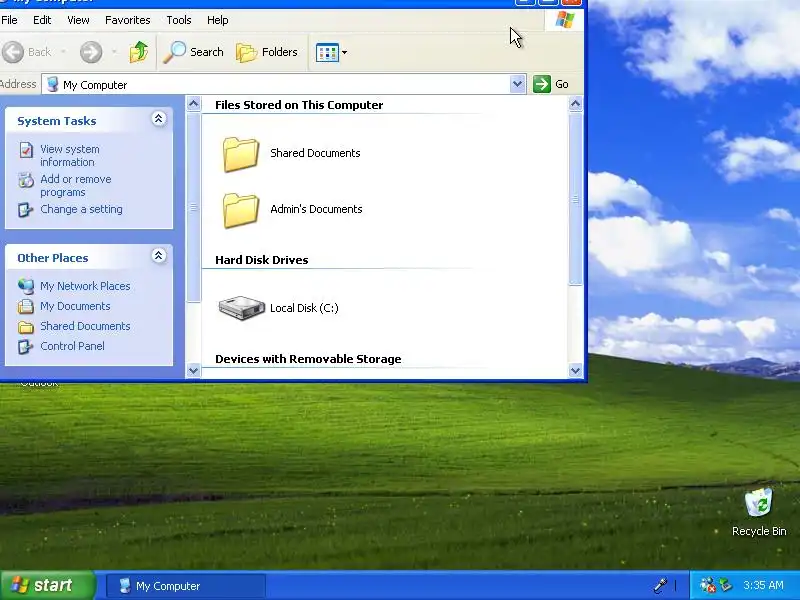800x600 pixels.
Task: Click the main pane scroll up arrow
Action: tap(576, 104)
